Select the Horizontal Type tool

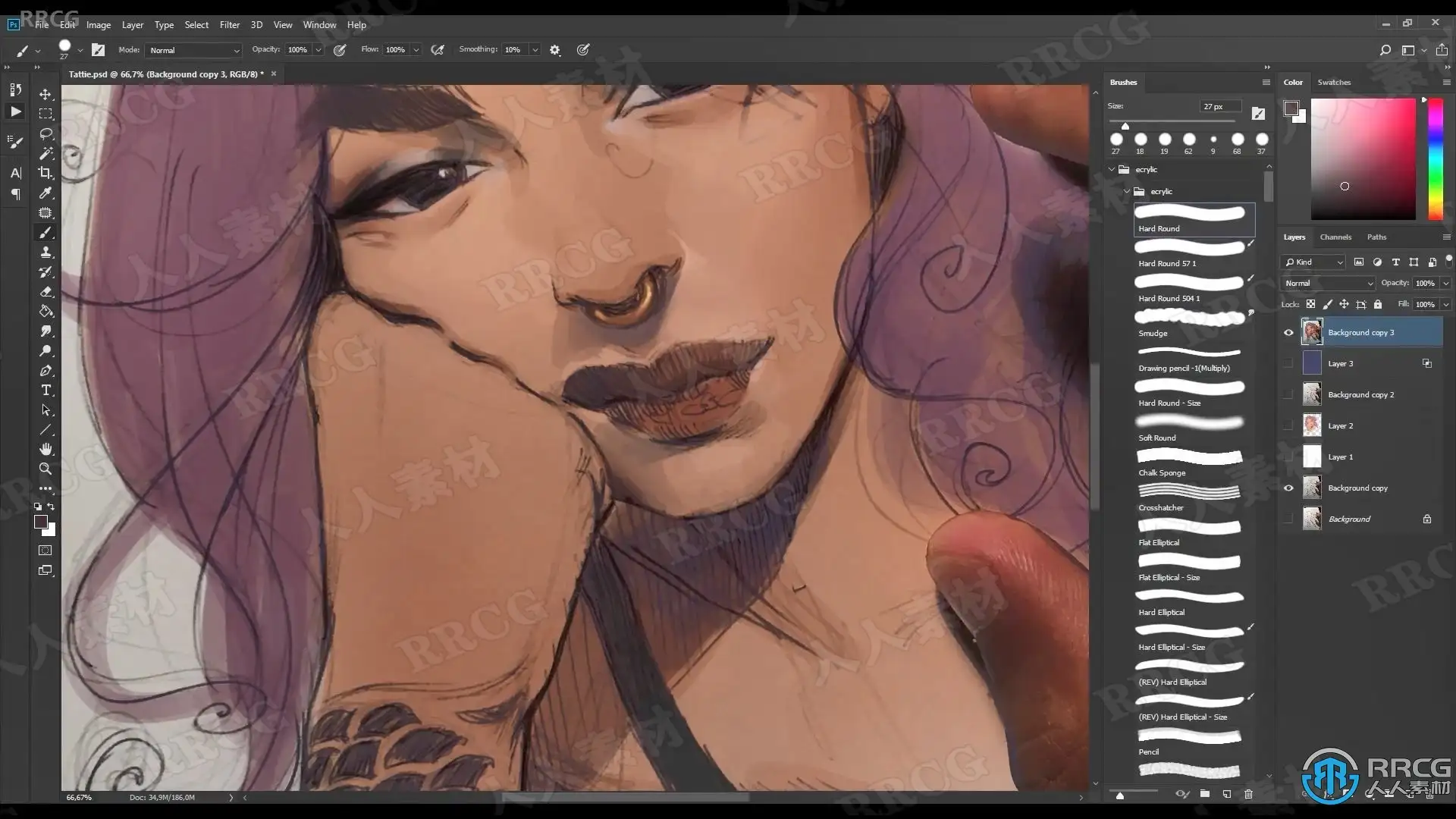pos(45,391)
